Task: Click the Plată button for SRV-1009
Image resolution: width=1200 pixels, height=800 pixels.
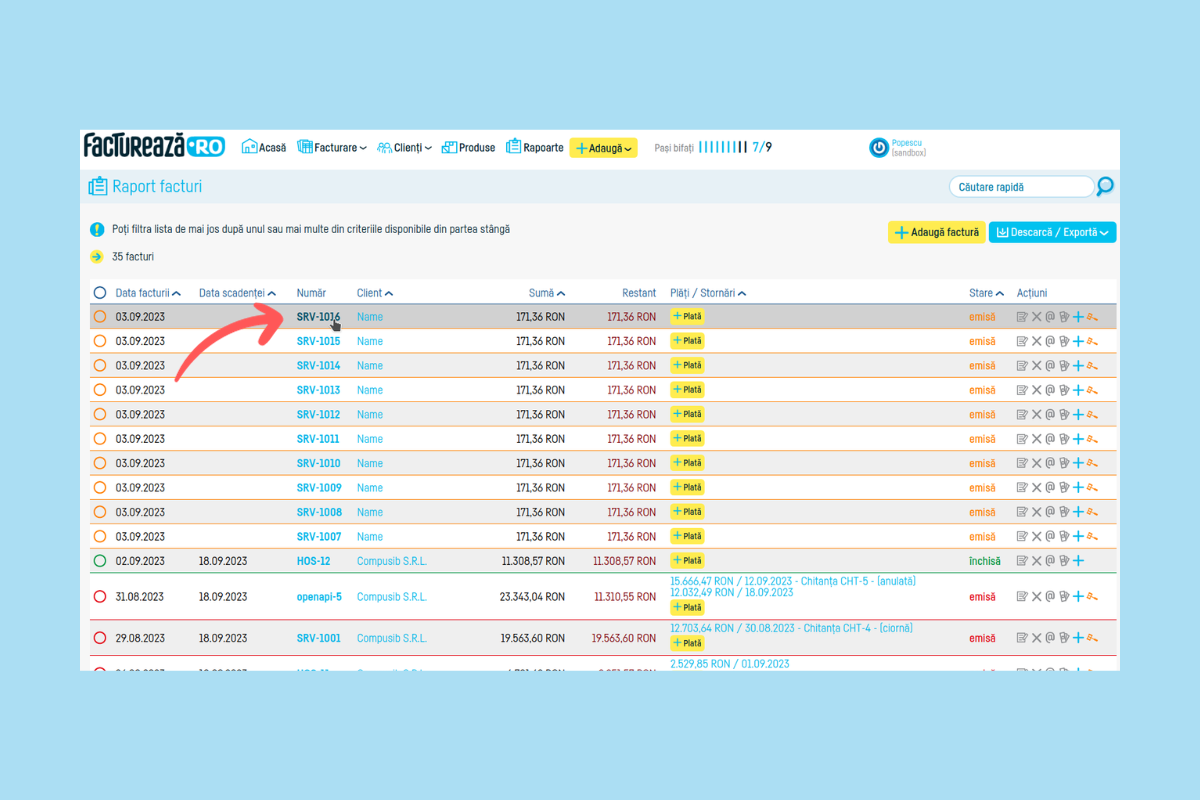Action: click(x=687, y=488)
